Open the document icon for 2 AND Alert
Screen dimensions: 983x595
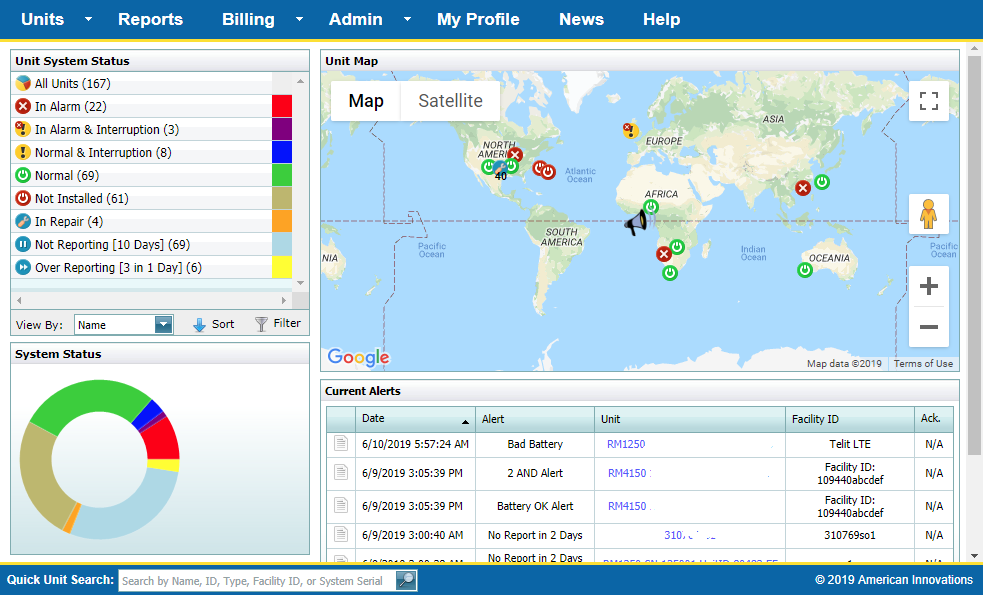[340, 472]
